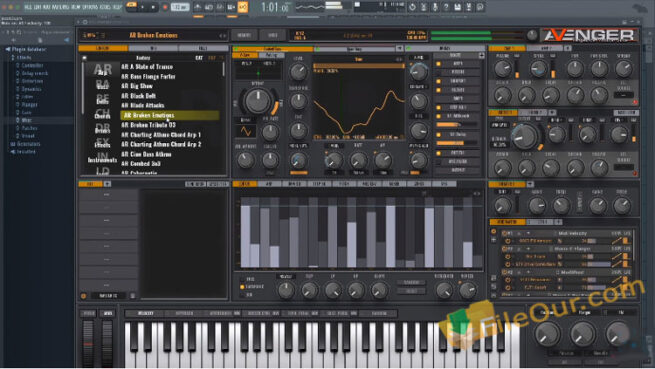This screenshot has height=369, width=655.
Task: Toggle power for the ModWheel mod slot
Action: pos(504,272)
